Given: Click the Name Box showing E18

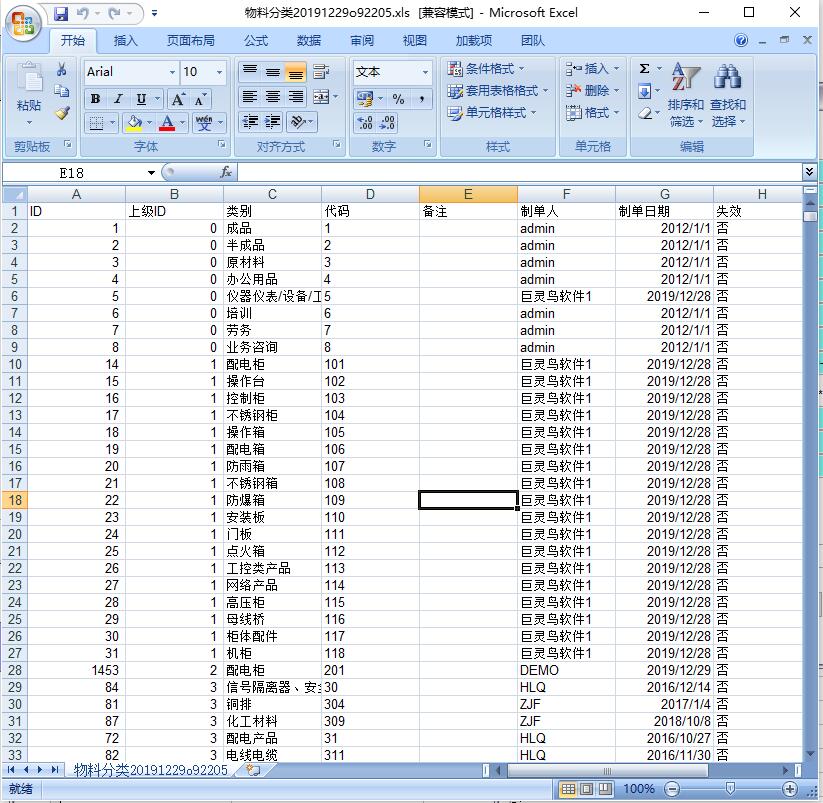Looking at the screenshot, I should point(78,172).
